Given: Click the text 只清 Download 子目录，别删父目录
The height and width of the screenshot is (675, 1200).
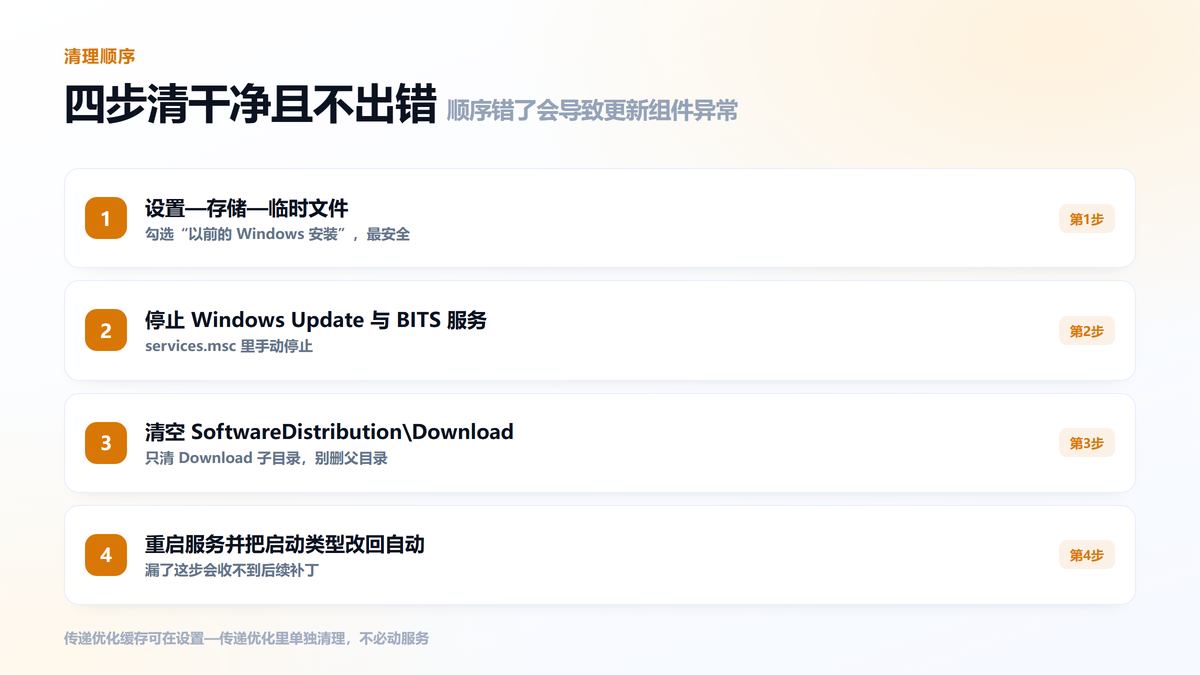Looking at the screenshot, I should click(266, 458).
